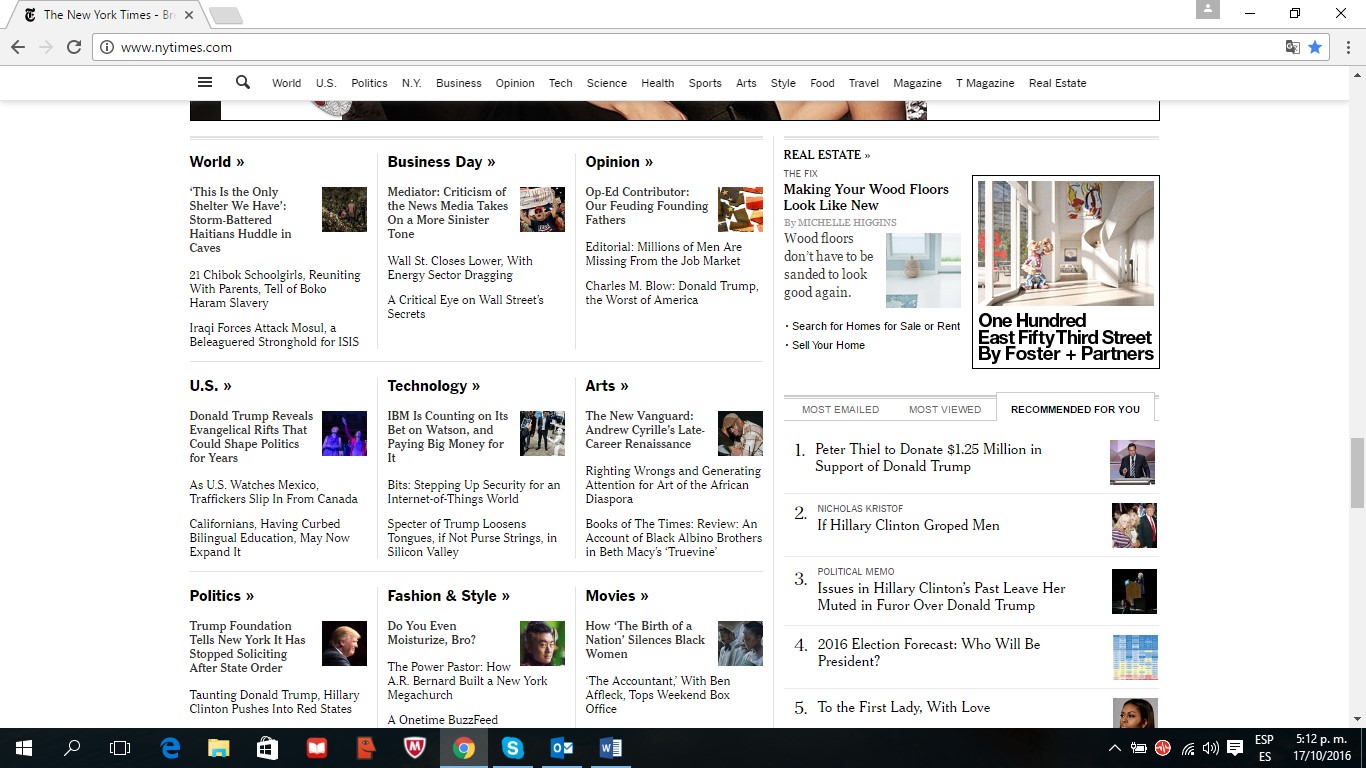Image resolution: width=1366 pixels, height=768 pixels.
Task: Open a new browser tab
Action: point(226,15)
